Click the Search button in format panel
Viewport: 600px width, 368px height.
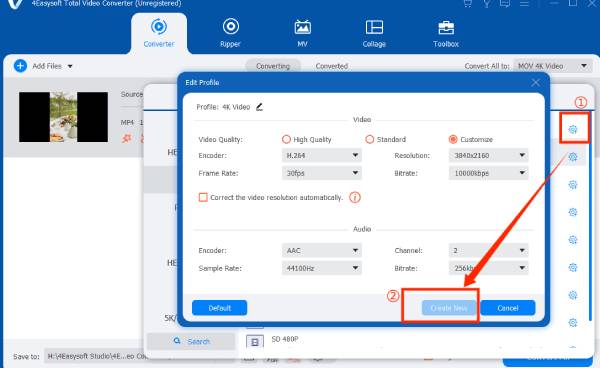point(191,341)
